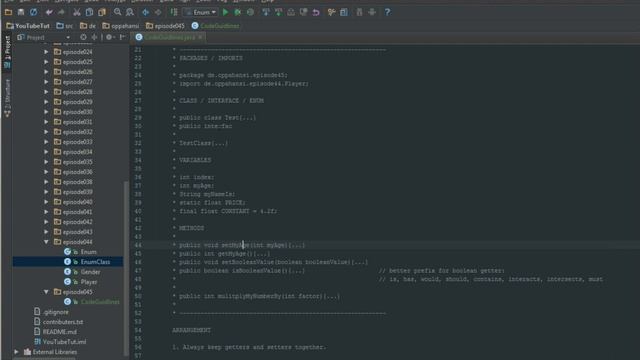Click the Scroll from Source target icon

pos(83,37)
